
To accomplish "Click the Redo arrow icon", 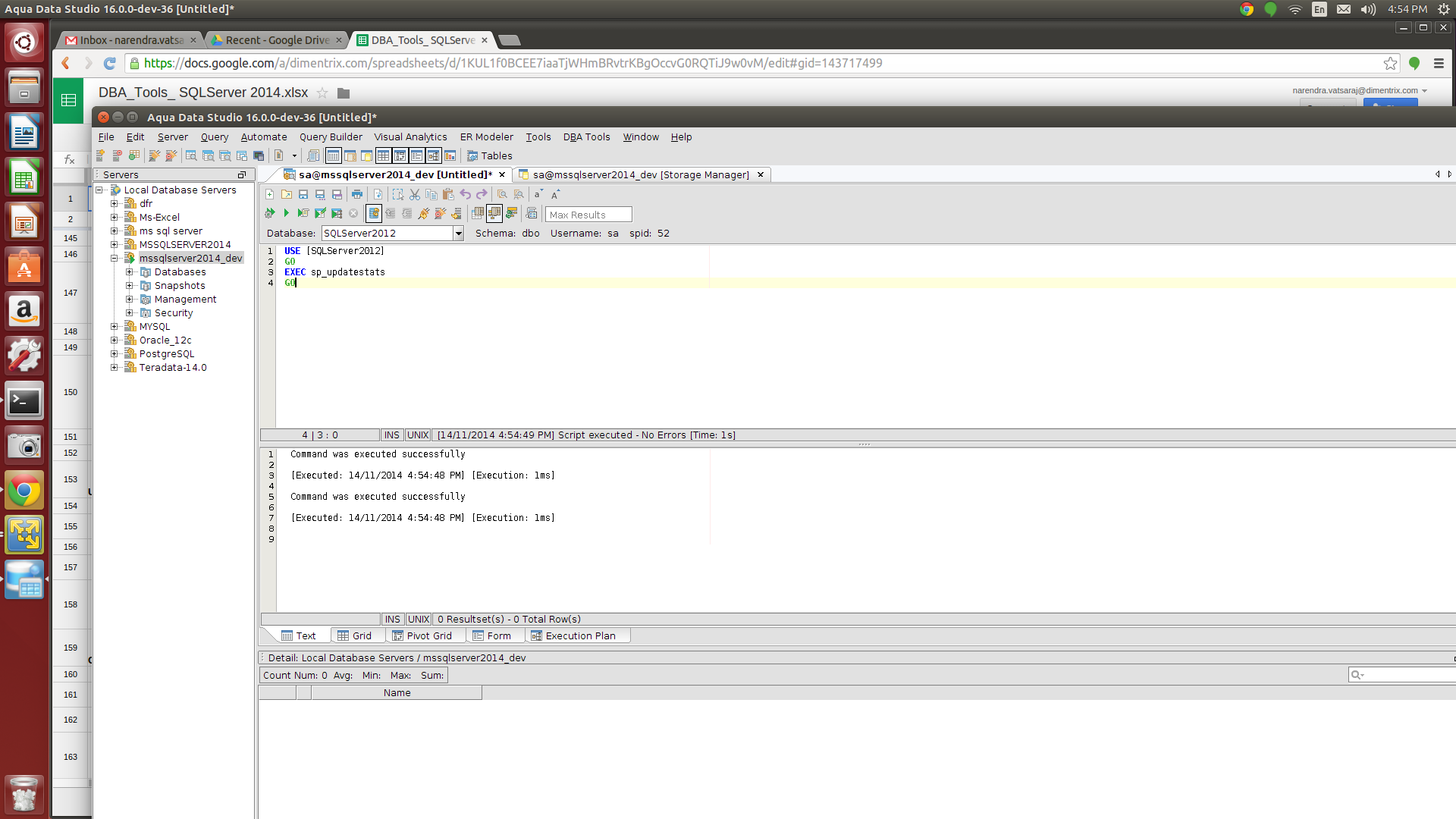I will click(482, 195).
